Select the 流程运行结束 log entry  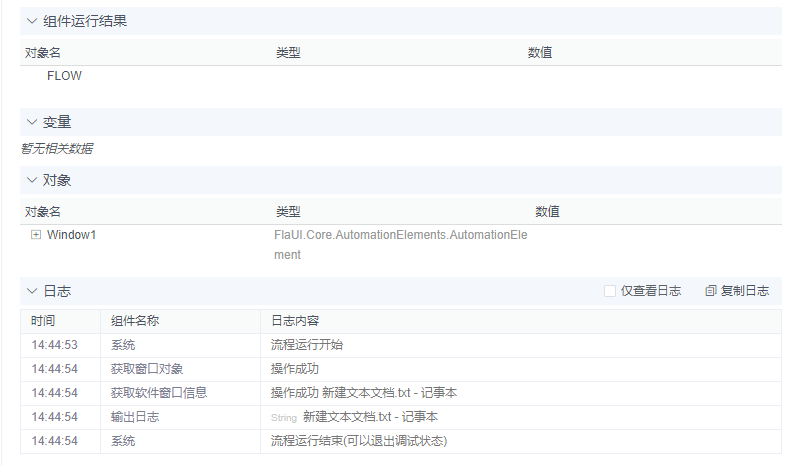[x=359, y=441]
